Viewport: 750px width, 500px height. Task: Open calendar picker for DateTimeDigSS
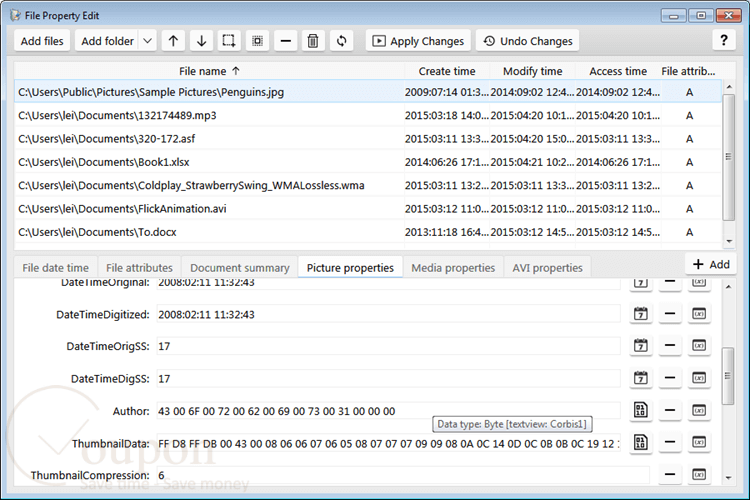(641, 378)
